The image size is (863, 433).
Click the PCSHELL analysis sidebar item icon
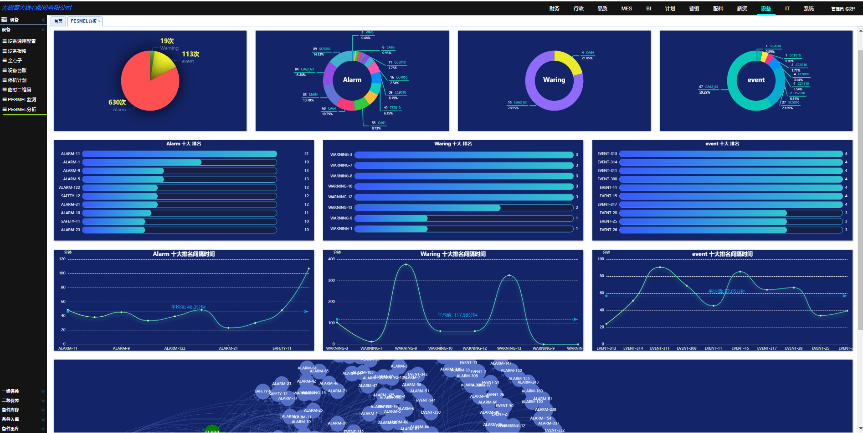[x=4, y=109]
